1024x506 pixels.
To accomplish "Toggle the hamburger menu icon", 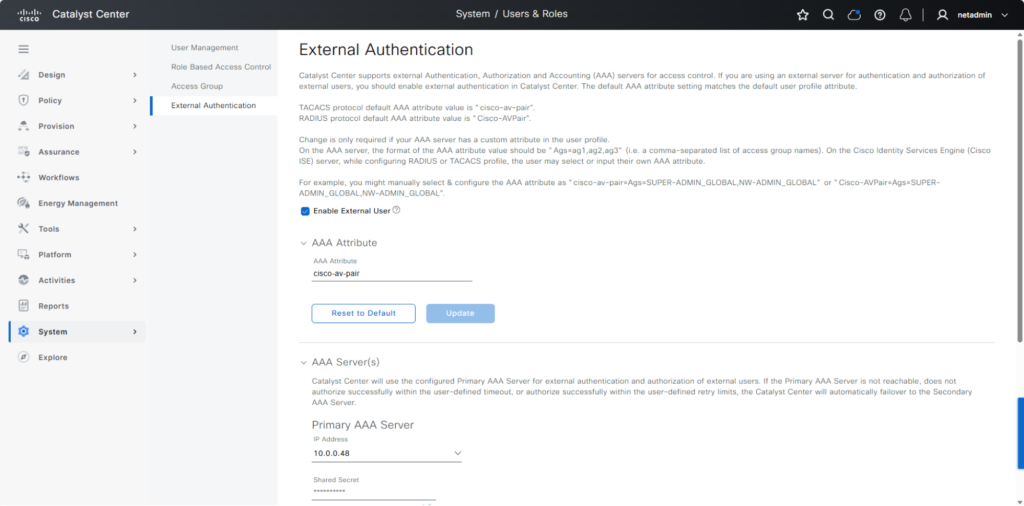I will (x=23, y=49).
